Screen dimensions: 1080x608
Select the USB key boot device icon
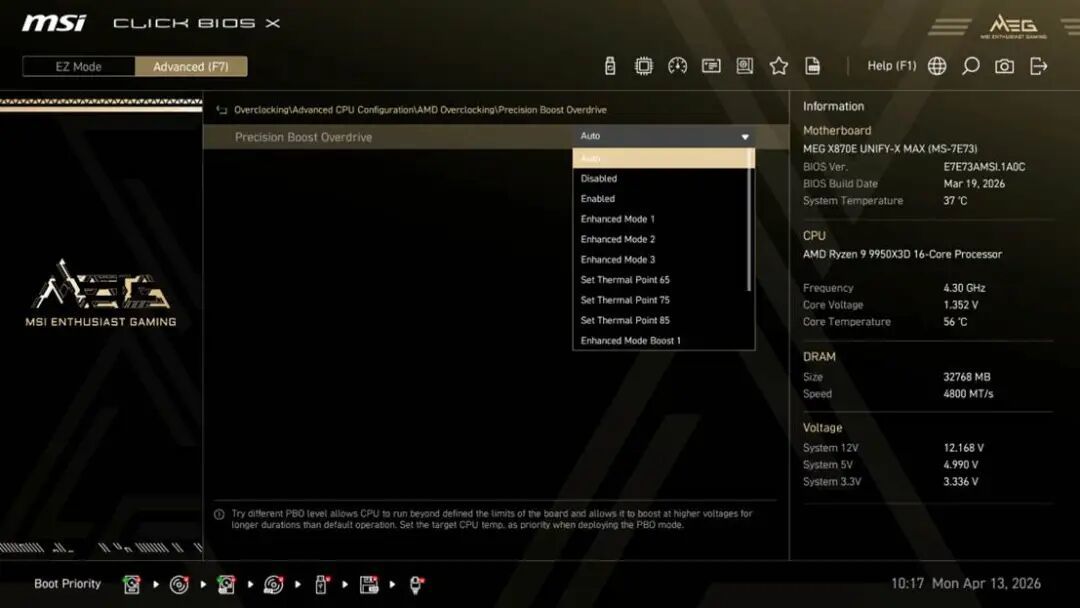pyautogui.click(x=321, y=585)
